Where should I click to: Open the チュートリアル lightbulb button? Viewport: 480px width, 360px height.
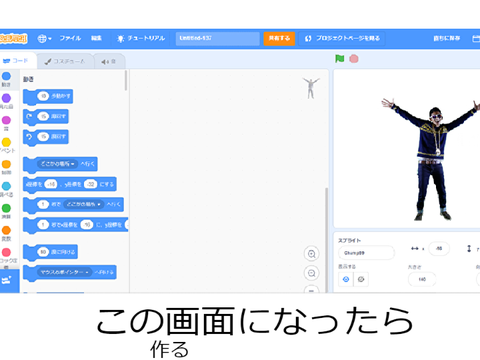pyautogui.click(x=141, y=39)
